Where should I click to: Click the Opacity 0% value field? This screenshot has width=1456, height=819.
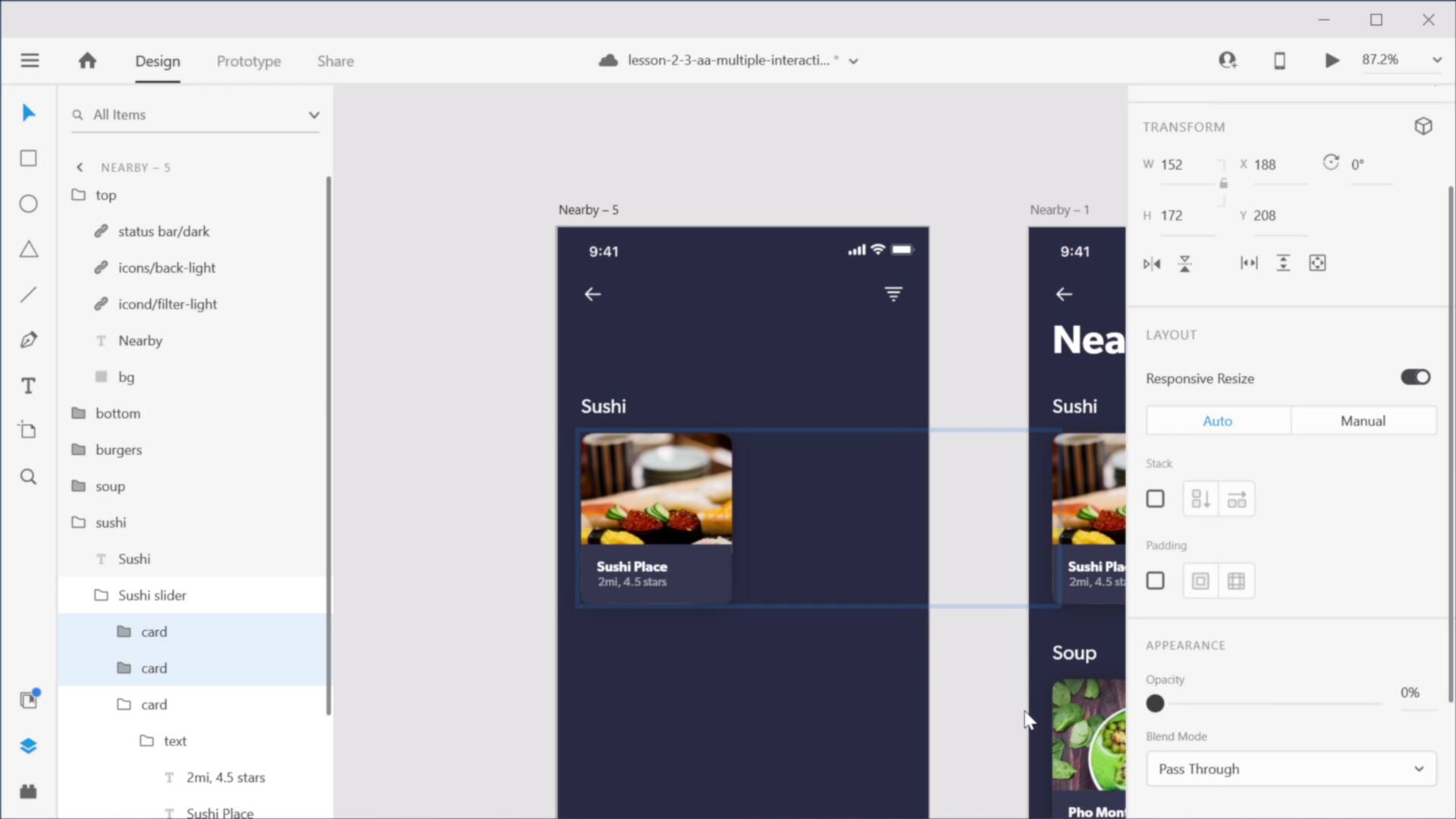1410,693
